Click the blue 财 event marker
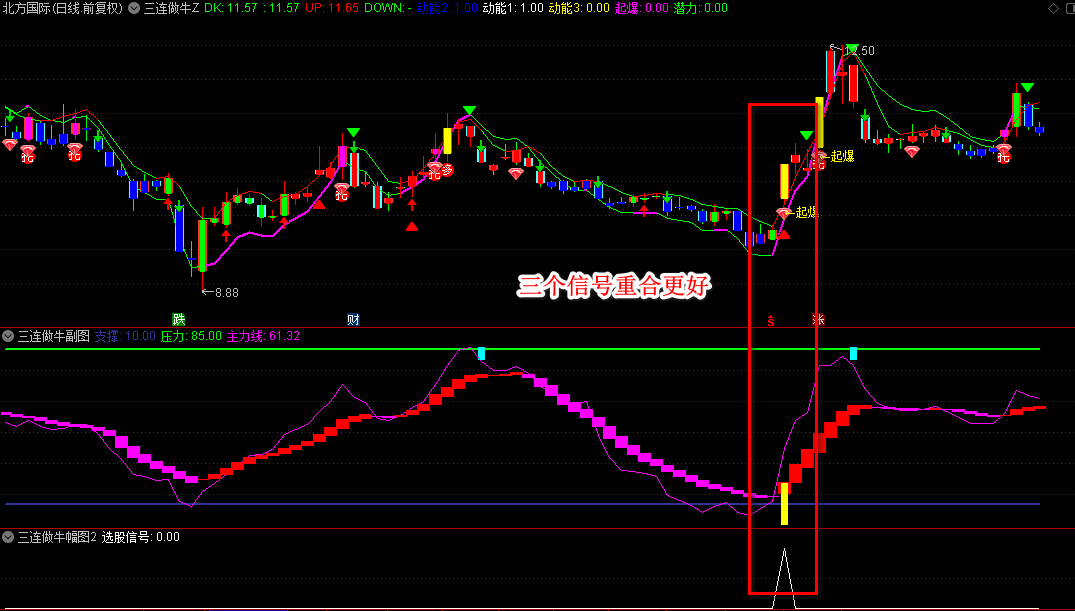This screenshot has width=1075, height=611. [x=353, y=319]
